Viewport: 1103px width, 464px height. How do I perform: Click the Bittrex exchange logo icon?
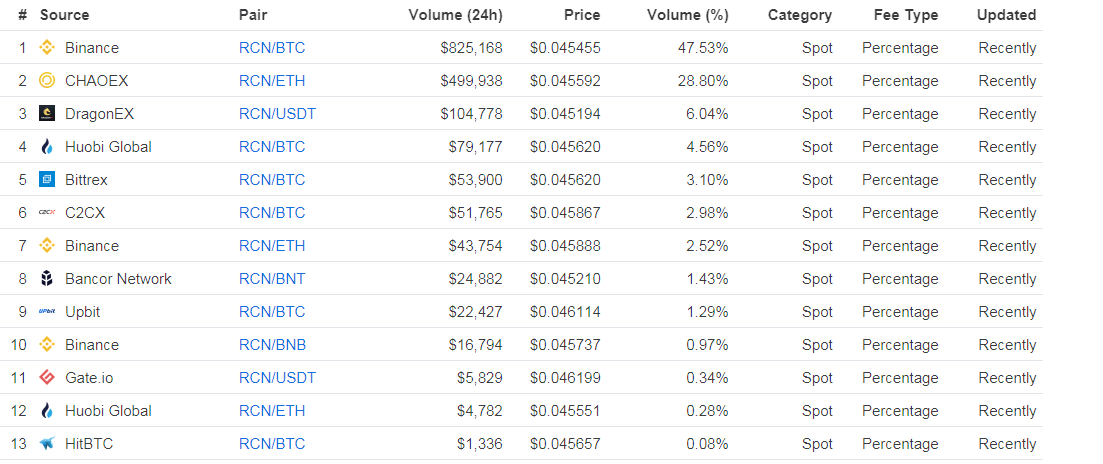46,180
